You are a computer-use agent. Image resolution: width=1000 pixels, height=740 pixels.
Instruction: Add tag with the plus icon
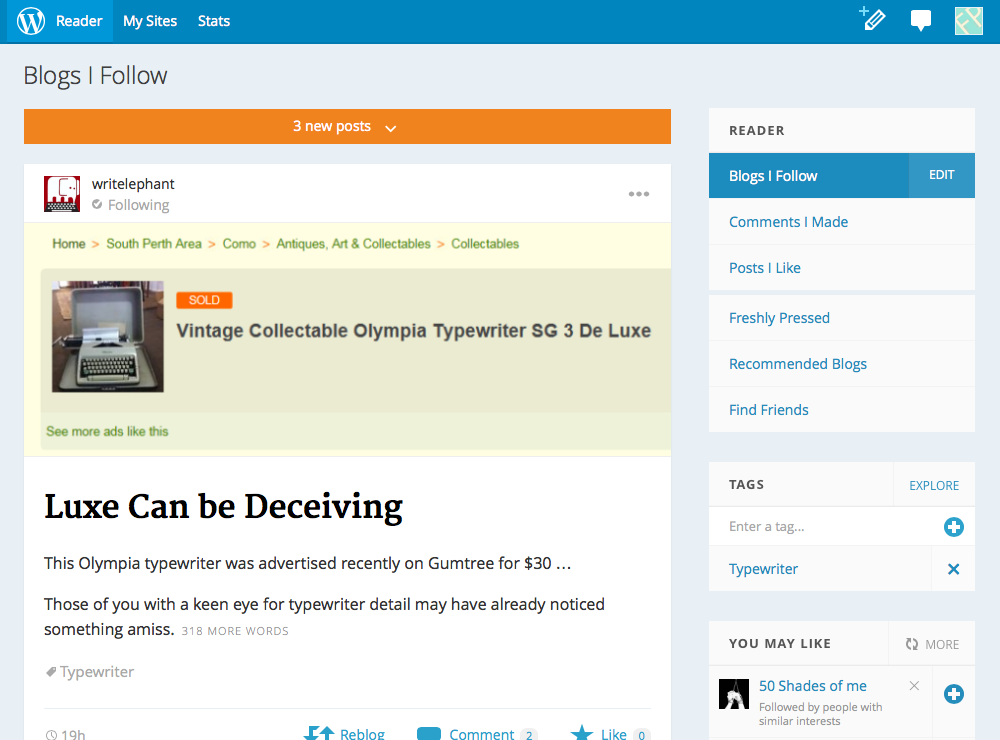[x=953, y=527]
